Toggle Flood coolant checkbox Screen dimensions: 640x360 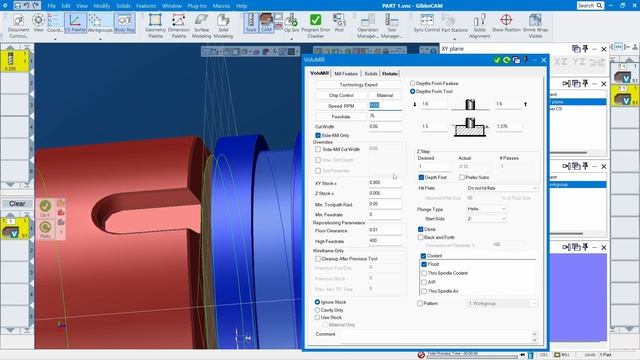(x=424, y=264)
